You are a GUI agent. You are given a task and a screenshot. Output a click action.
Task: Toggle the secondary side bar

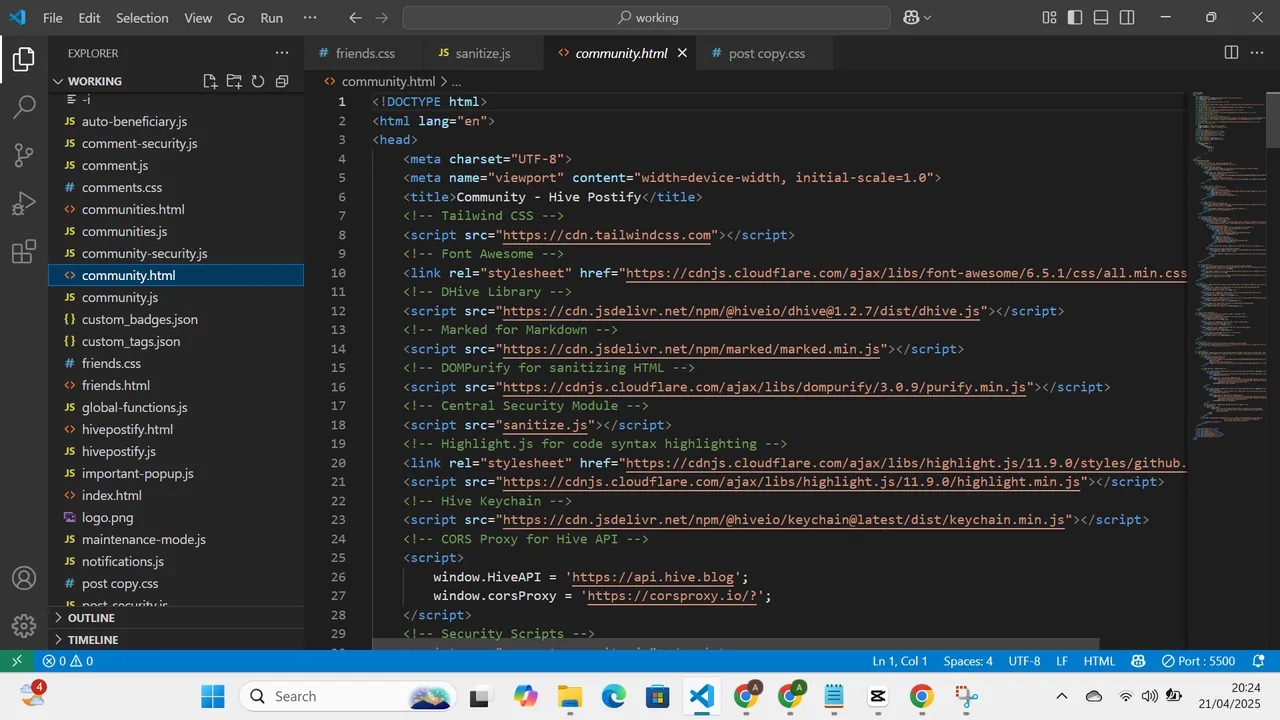coord(1127,17)
